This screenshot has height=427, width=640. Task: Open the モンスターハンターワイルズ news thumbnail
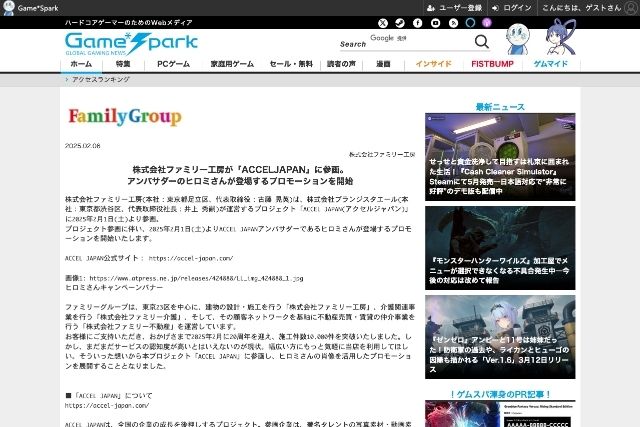[500, 248]
